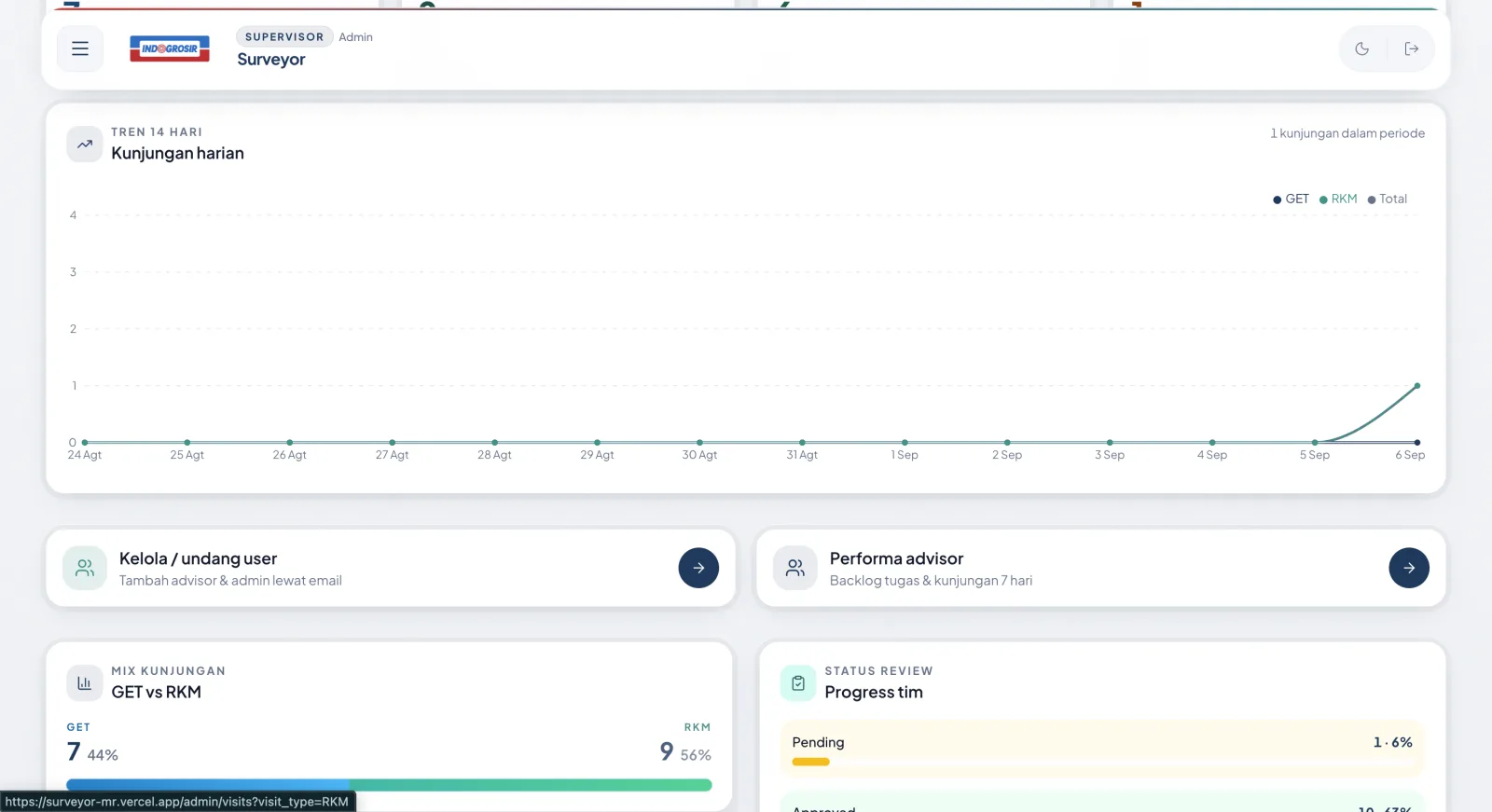Toggle the Total legend item
The width and height of the screenshot is (1492, 812).
pos(1387,199)
